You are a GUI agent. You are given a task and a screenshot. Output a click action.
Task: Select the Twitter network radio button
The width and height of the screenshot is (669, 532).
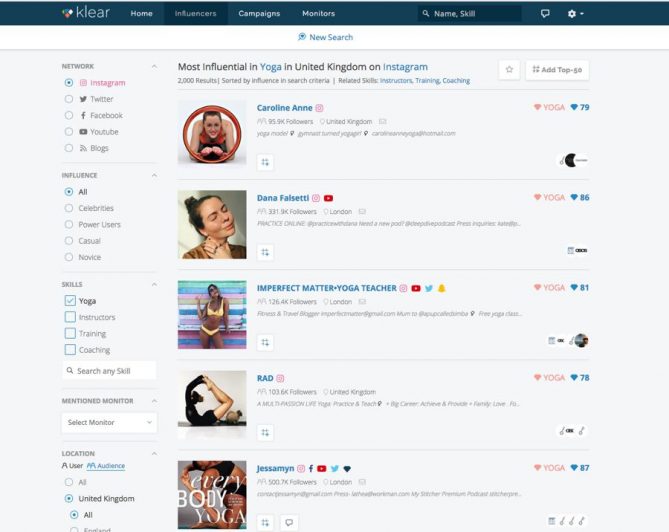tap(69, 99)
